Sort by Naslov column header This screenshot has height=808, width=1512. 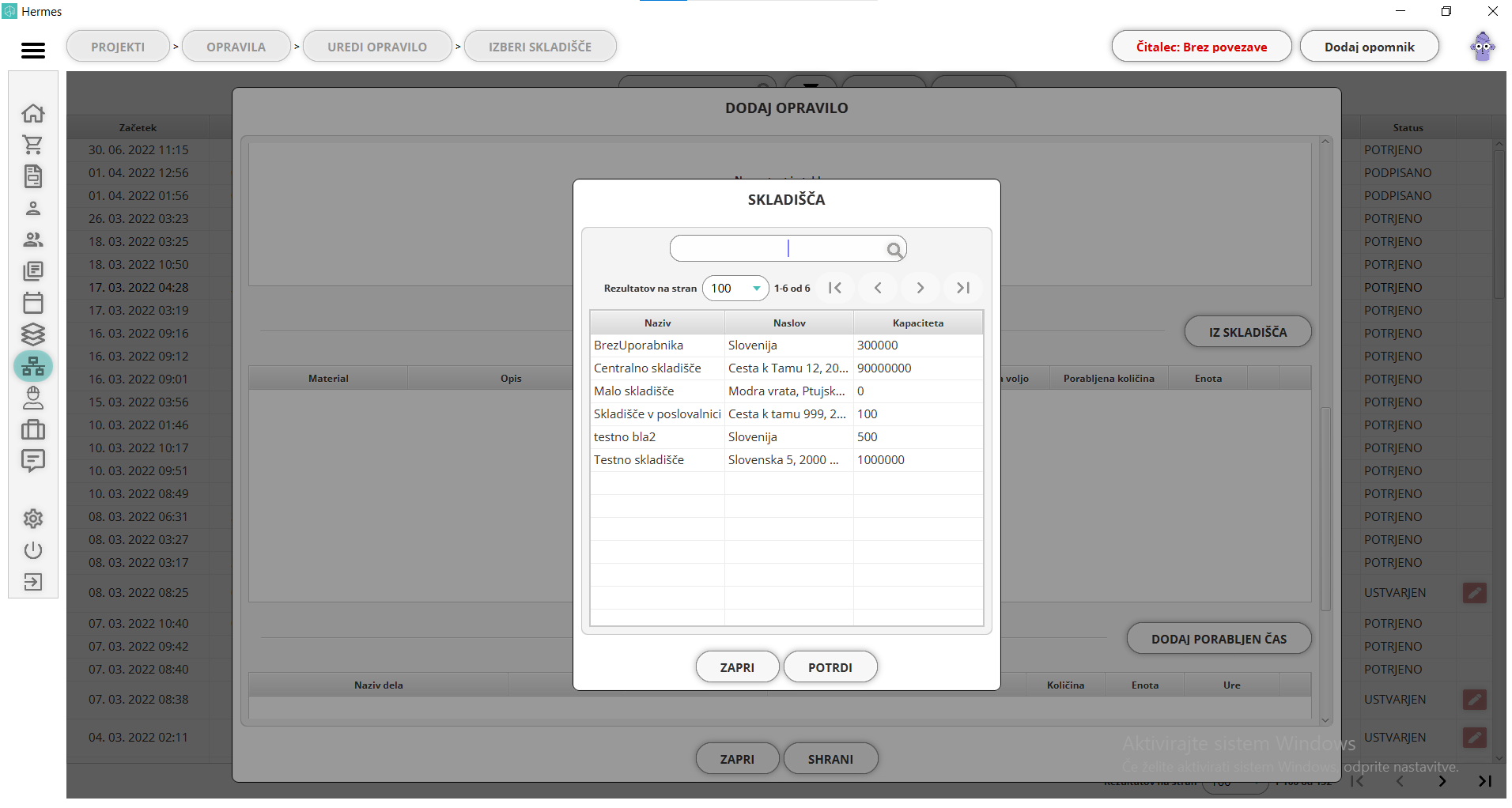tap(789, 323)
